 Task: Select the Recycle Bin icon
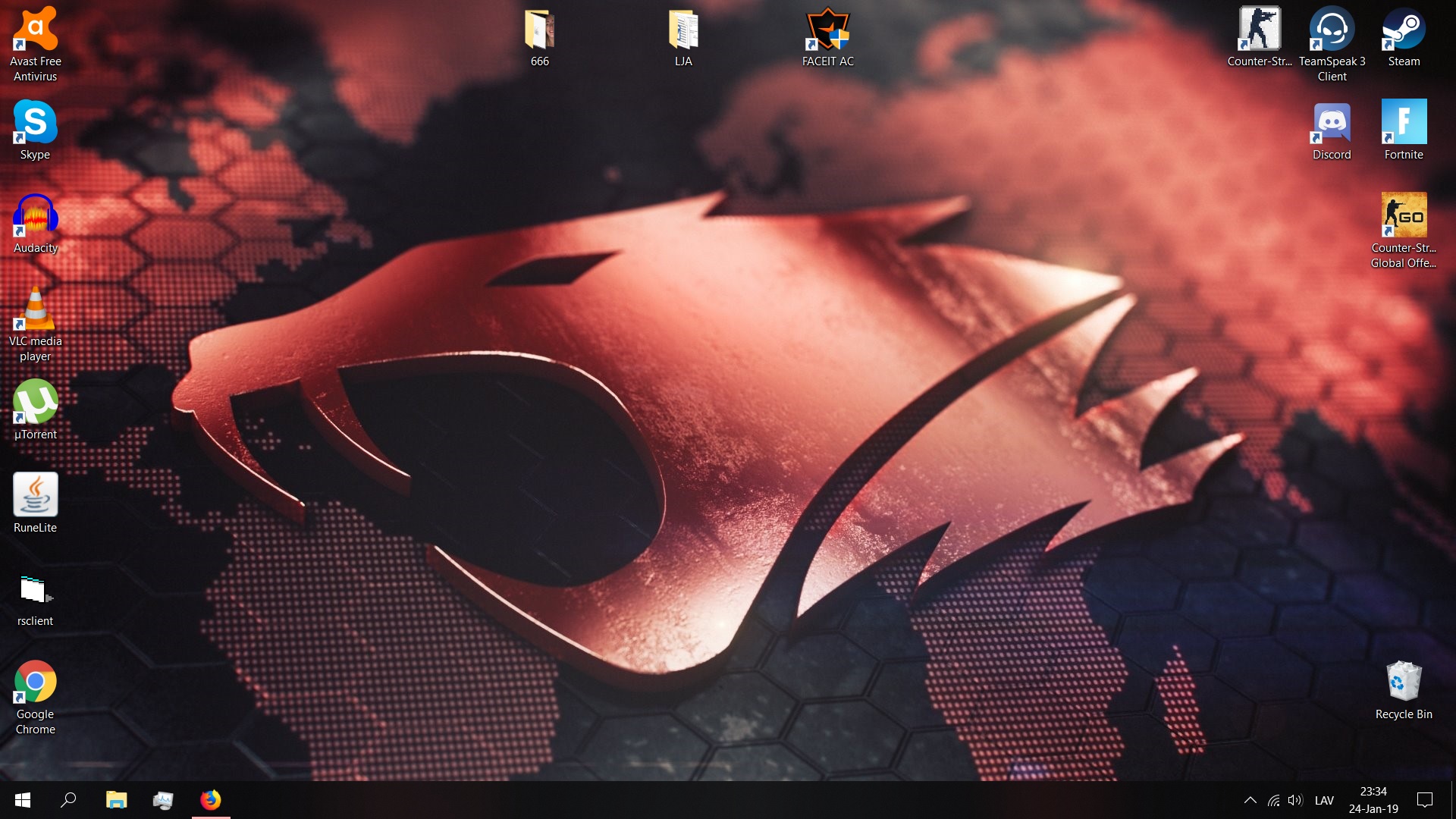point(1404,689)
